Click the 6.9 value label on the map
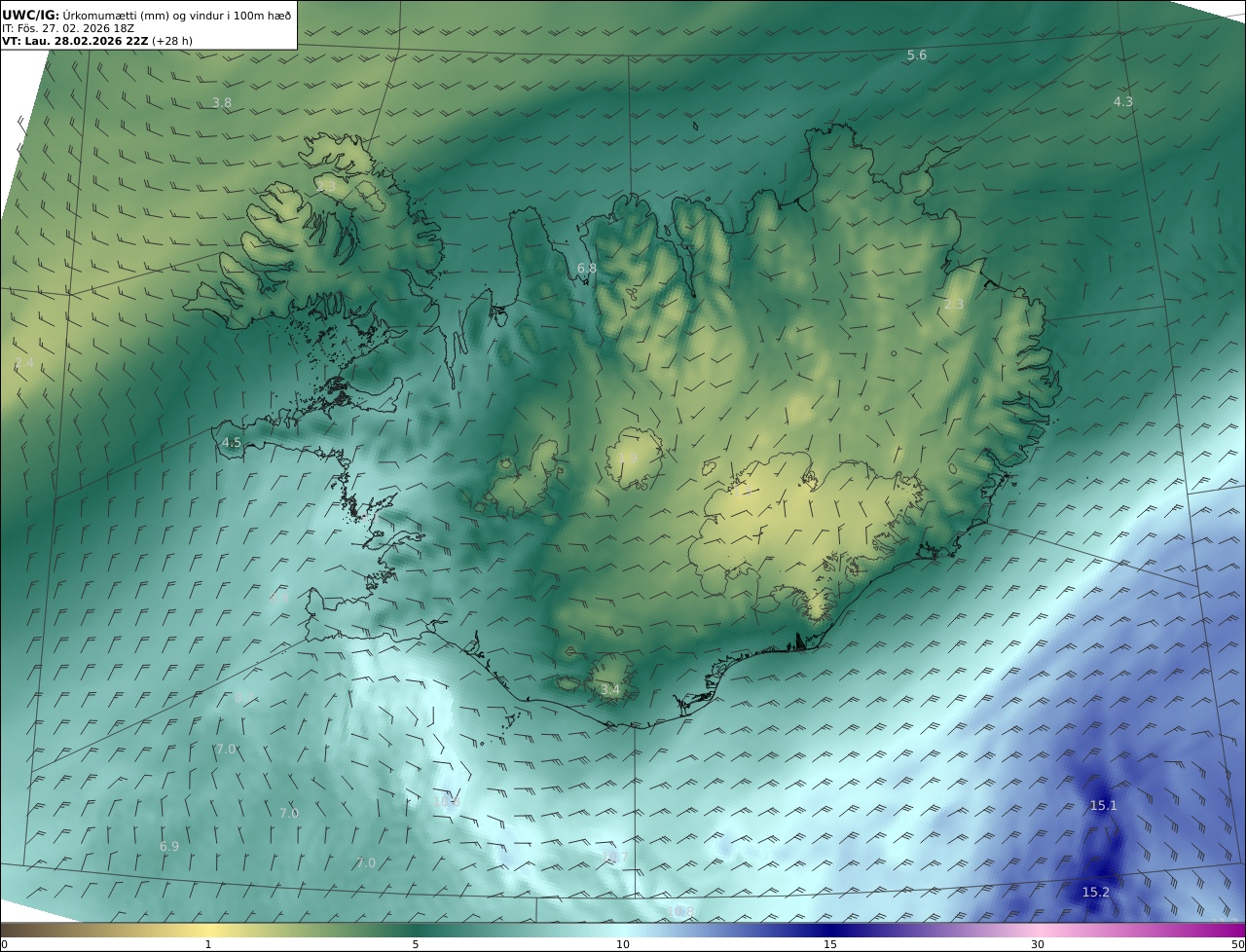 pyautogui.click(x=169, y=847)
